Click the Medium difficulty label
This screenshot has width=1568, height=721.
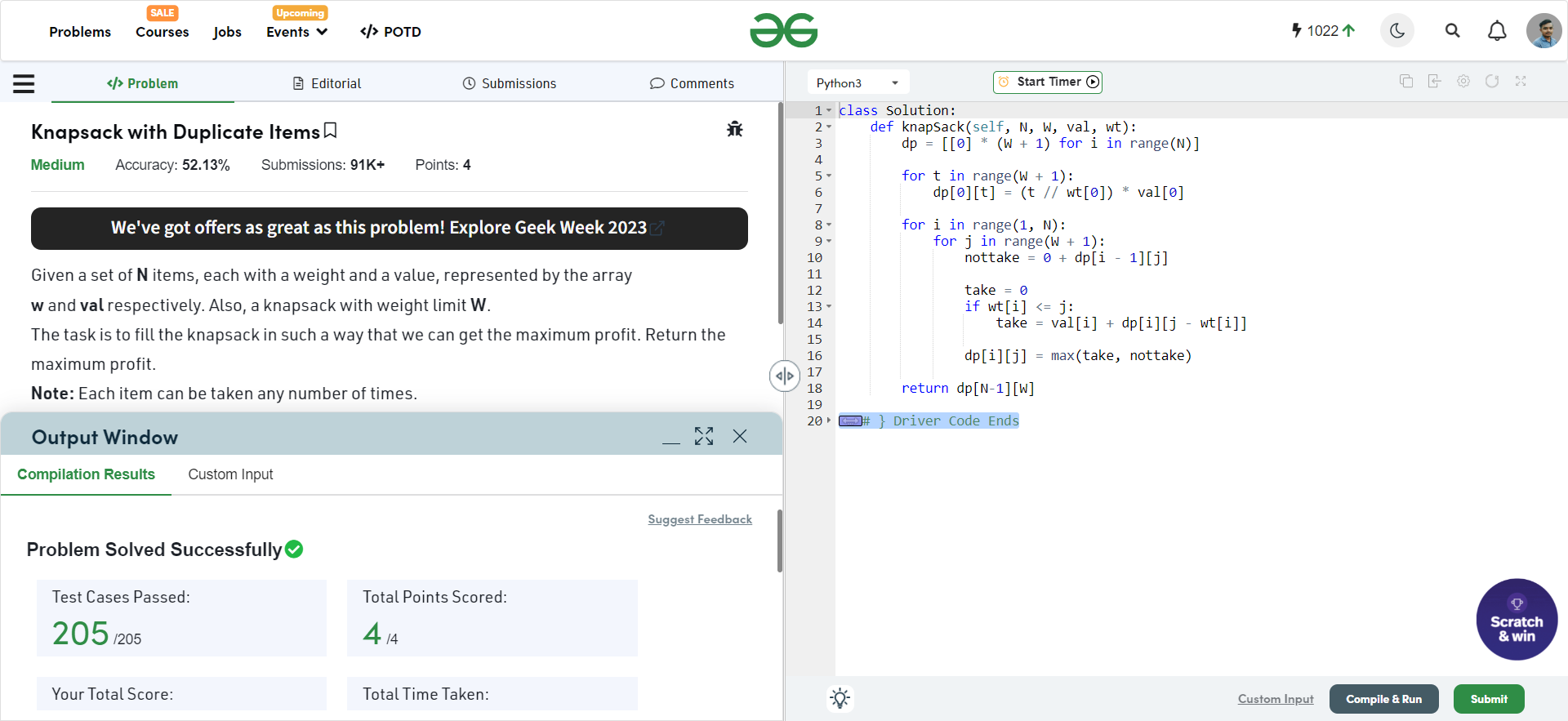pyautogui.click(x=57, y=165)
